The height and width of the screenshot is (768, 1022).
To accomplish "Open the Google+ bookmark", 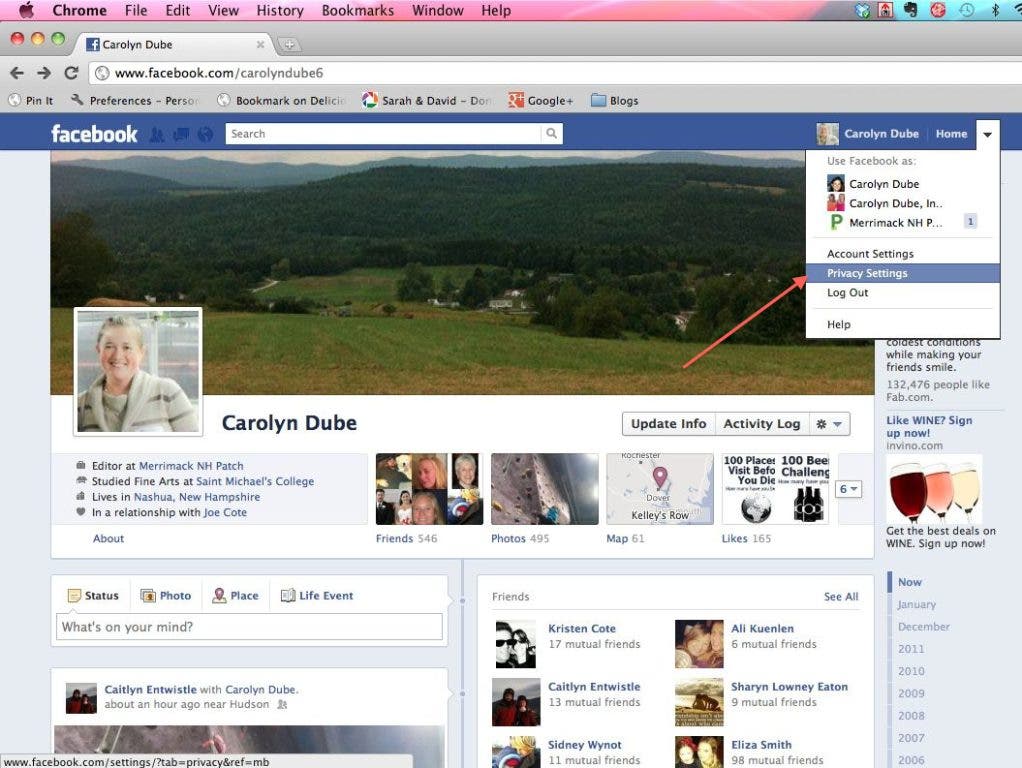I will point(541,100).
